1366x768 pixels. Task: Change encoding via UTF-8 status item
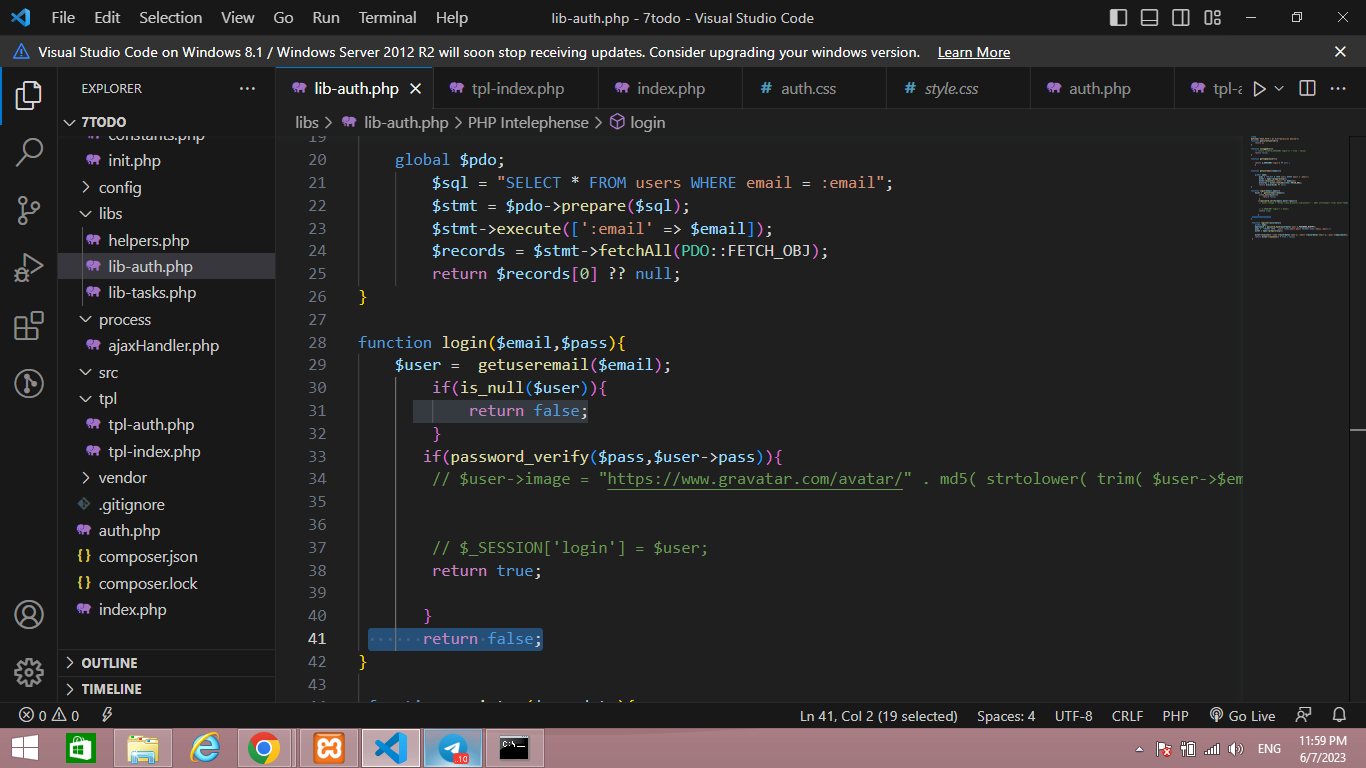point(1074,716)
